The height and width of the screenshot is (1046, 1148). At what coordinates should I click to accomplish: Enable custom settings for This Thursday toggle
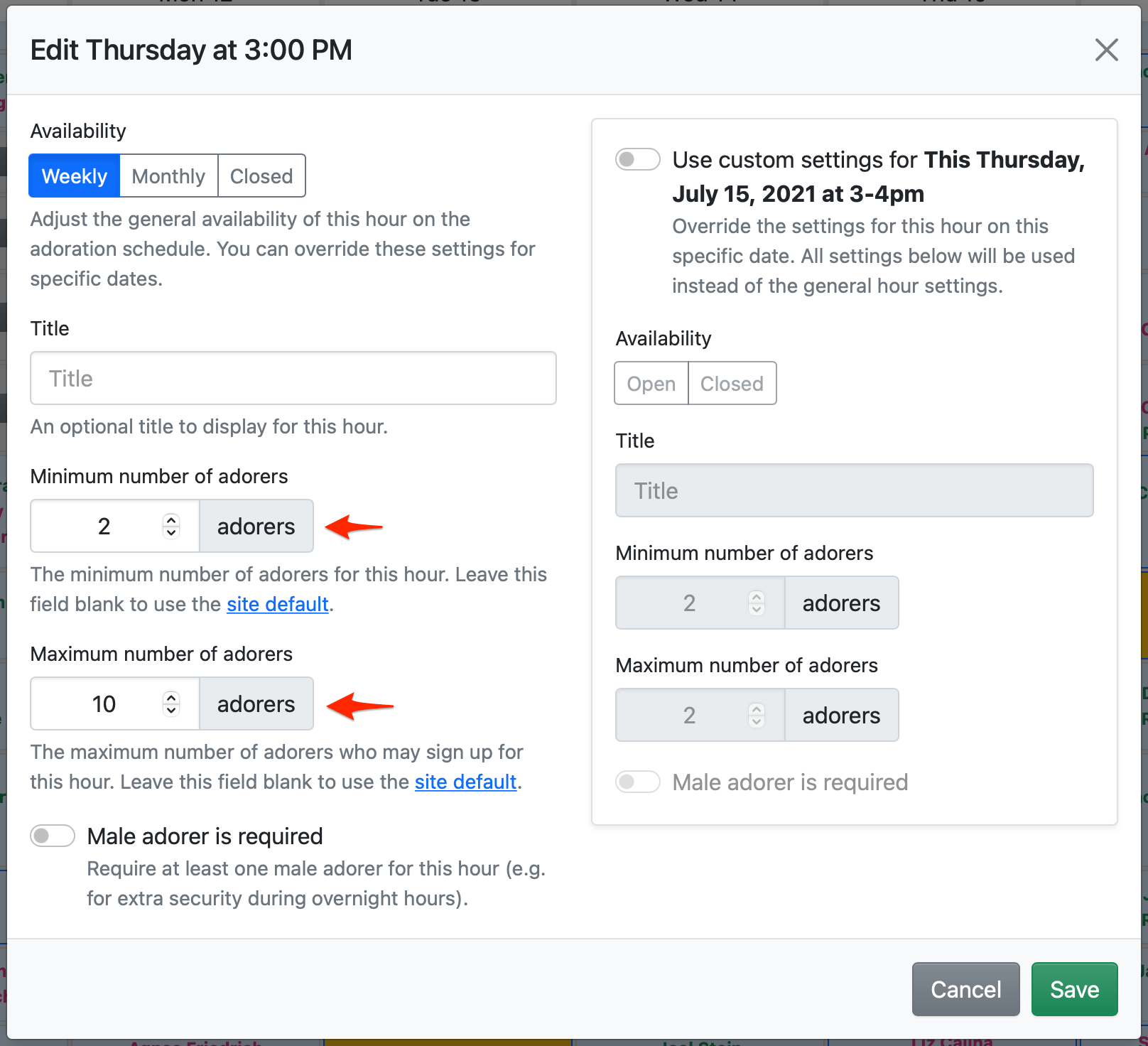[637, 160]
